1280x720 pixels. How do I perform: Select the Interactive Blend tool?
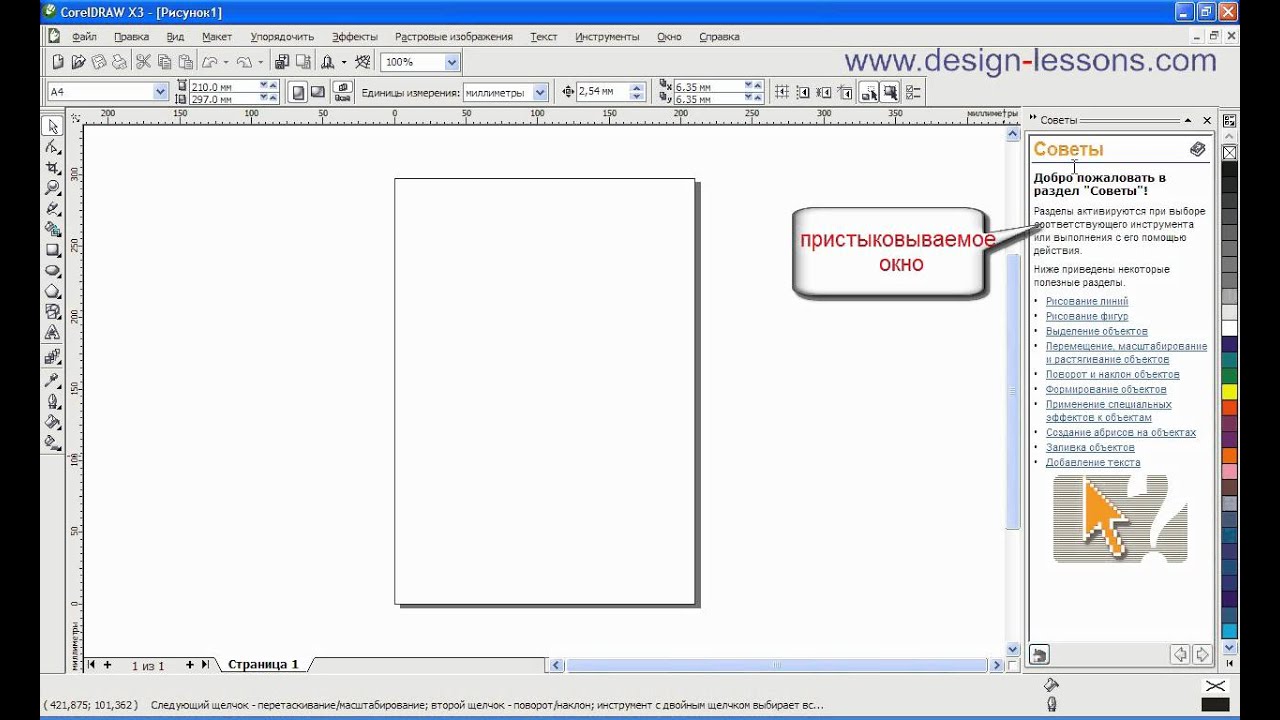point(52,356)
